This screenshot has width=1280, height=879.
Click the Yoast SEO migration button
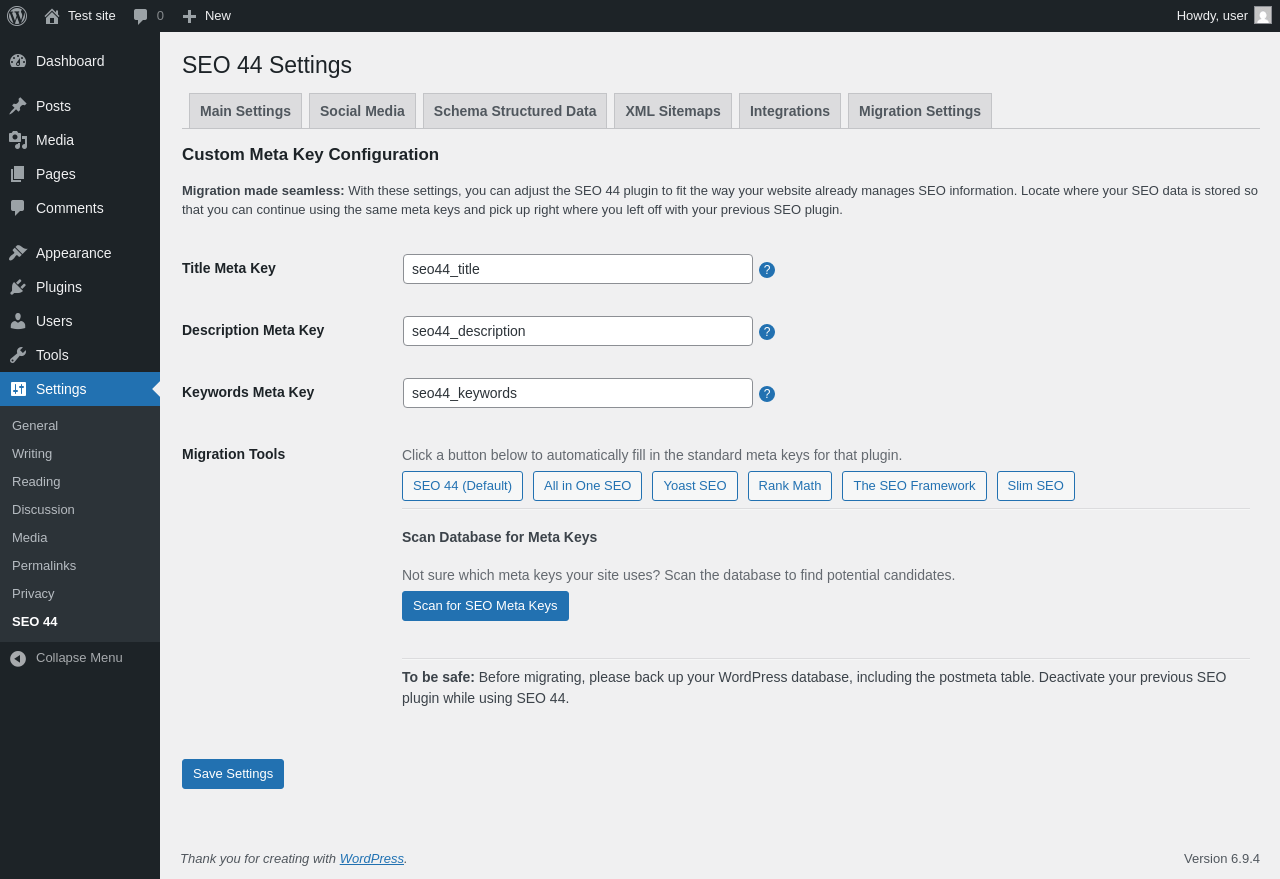tap(695, 486)
